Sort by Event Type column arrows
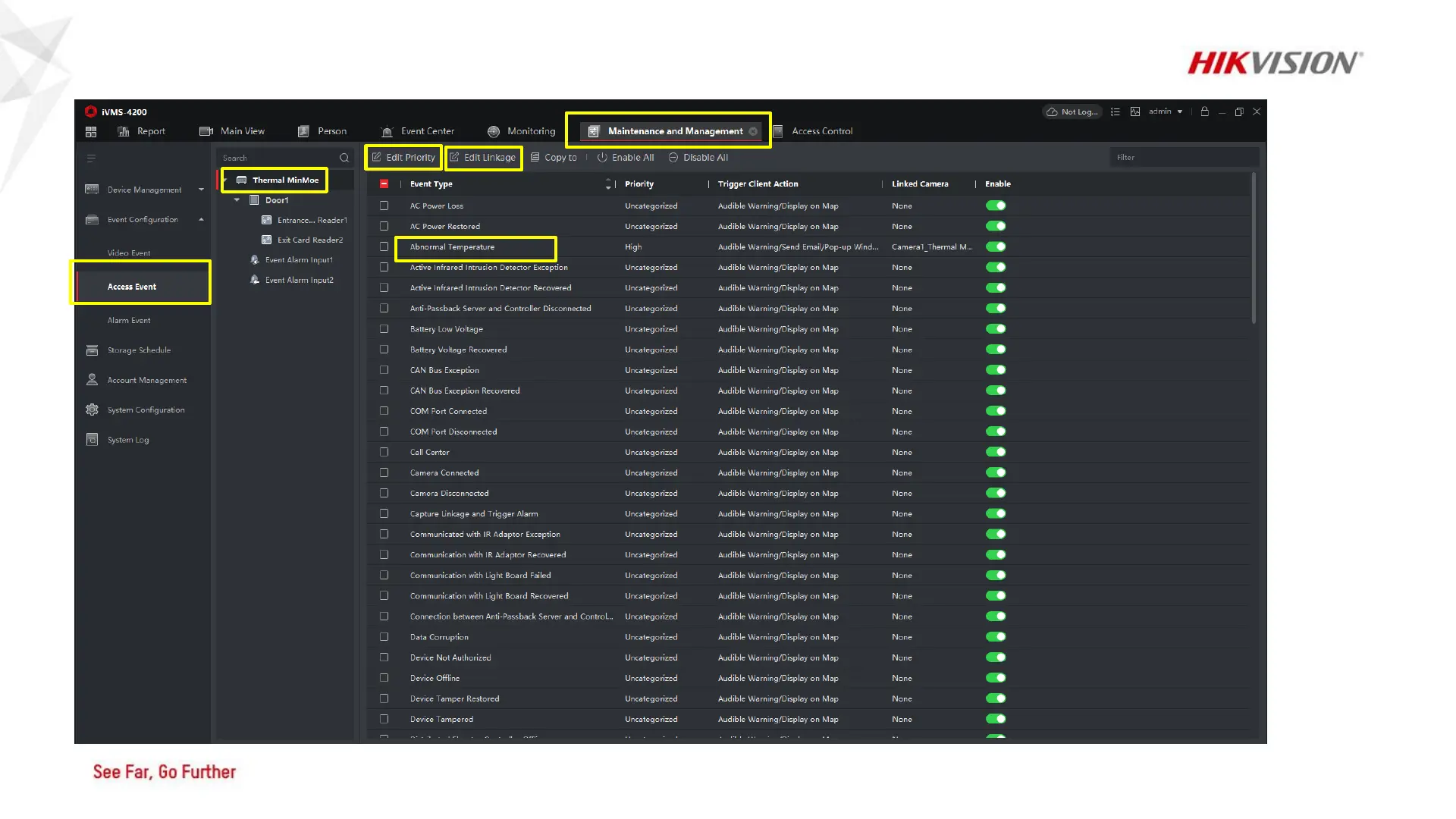 [x=607, y=184]
